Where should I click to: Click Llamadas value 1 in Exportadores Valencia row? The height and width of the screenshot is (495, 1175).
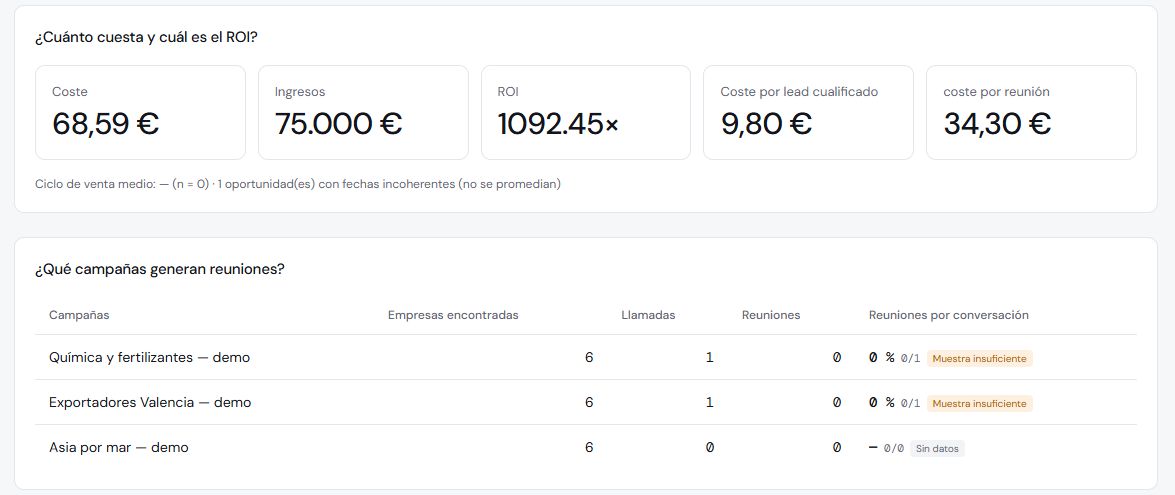pos(710,403)
